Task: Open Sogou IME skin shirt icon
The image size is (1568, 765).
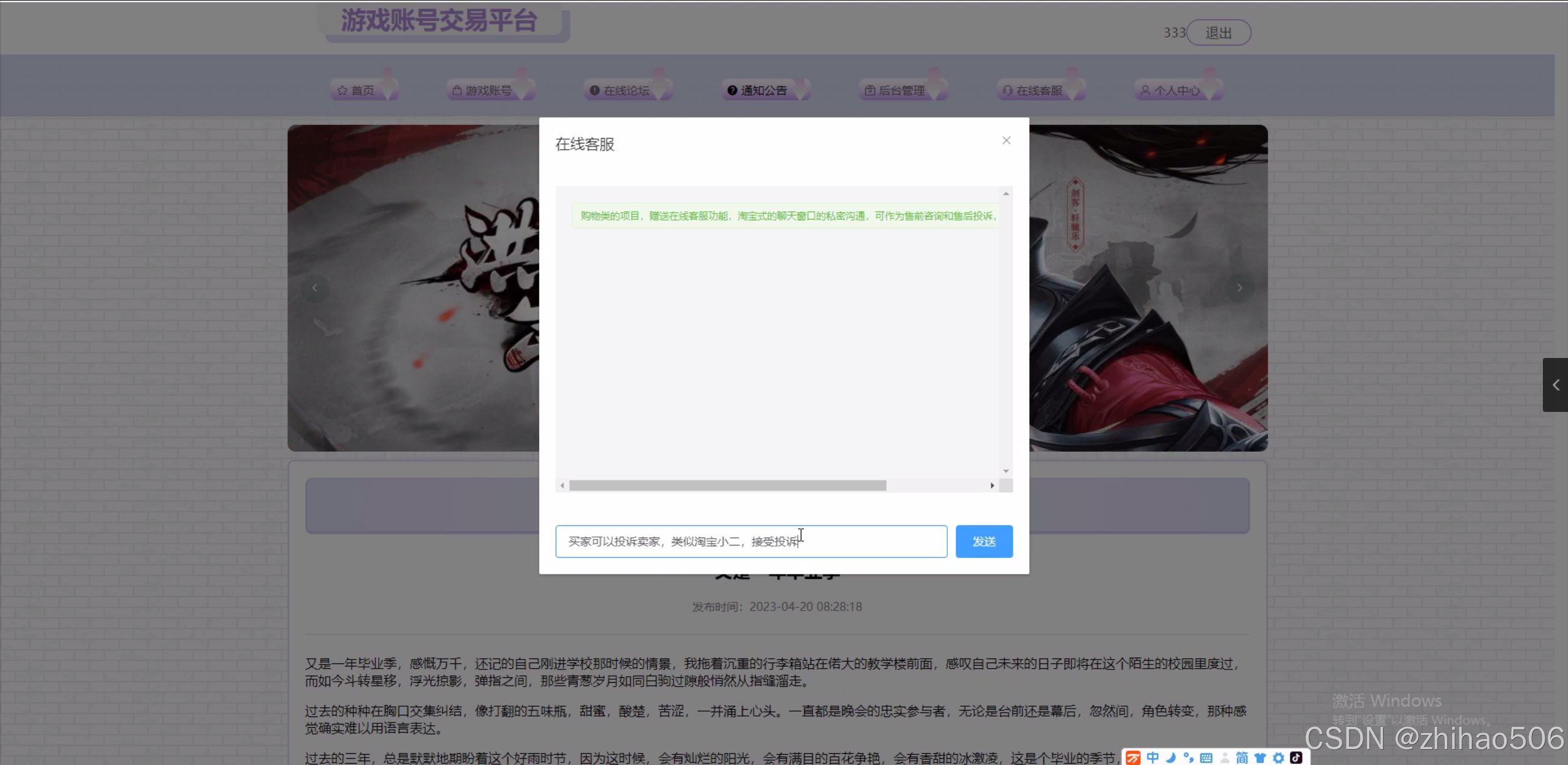Action: (1260, 758)
